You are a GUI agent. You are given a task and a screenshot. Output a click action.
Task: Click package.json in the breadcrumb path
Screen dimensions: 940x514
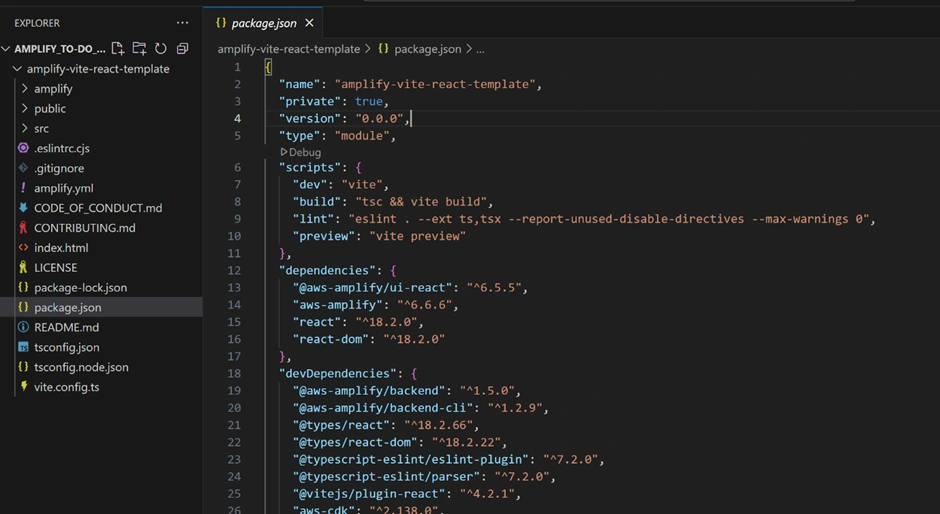427,49
